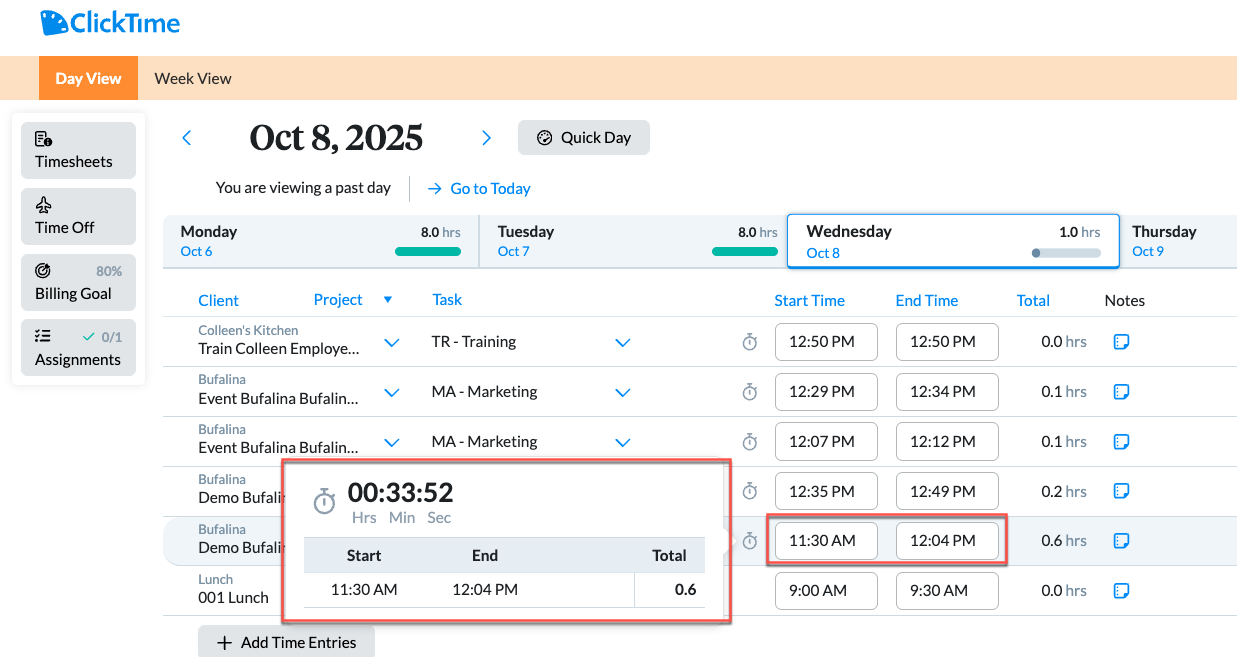Click Tuesday hours progress bar
Image resolution: width=1237 pixels, height=657 pixels.
point(745,252)
